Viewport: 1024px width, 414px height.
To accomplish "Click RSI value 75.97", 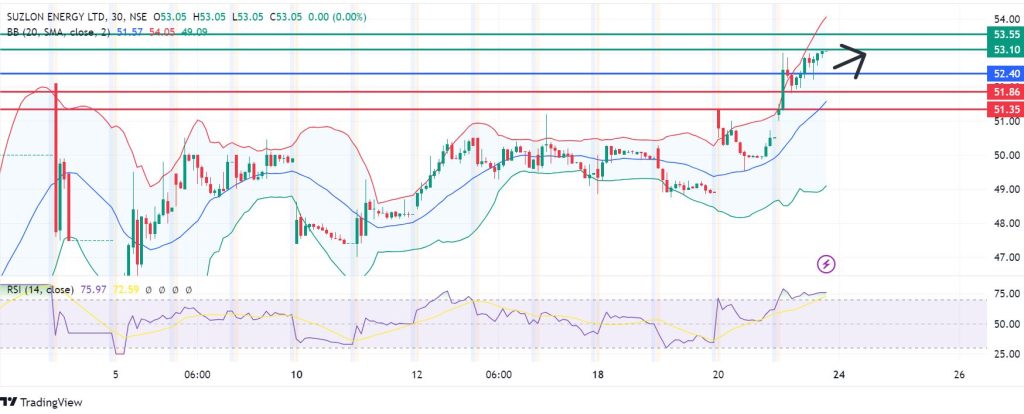I will pos(93,289).
